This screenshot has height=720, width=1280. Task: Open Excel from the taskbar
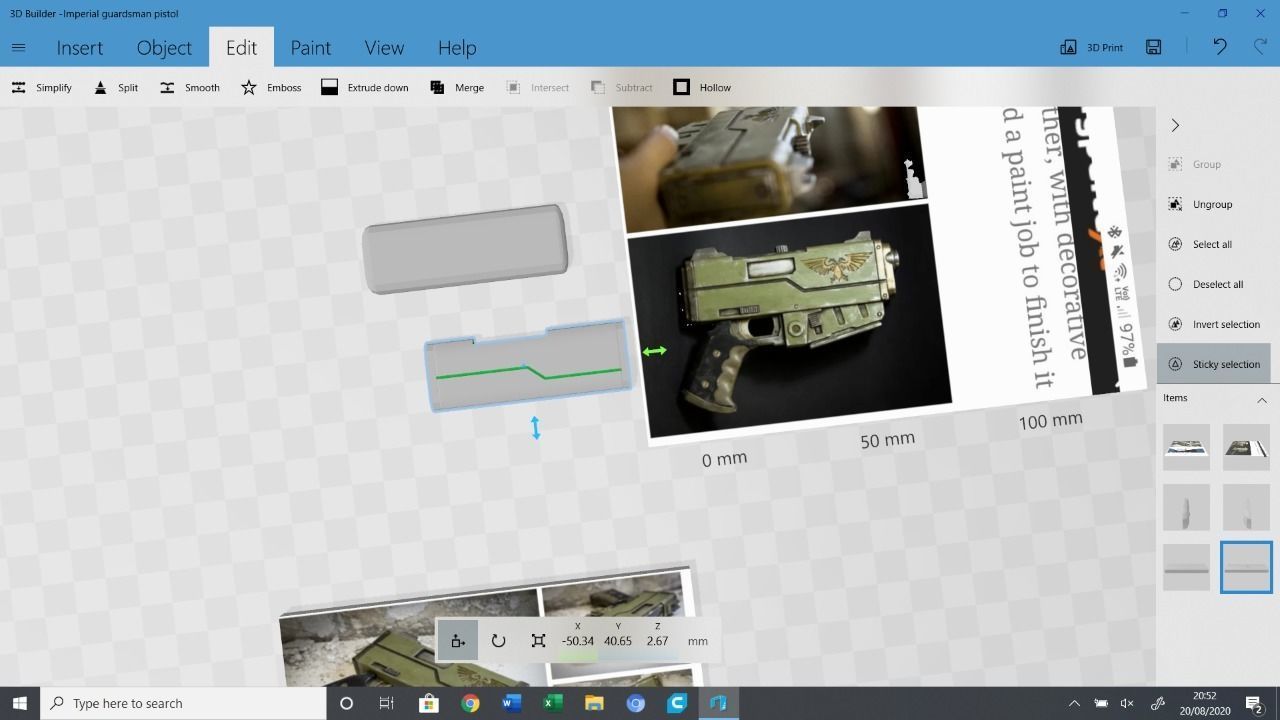(552, 703)
